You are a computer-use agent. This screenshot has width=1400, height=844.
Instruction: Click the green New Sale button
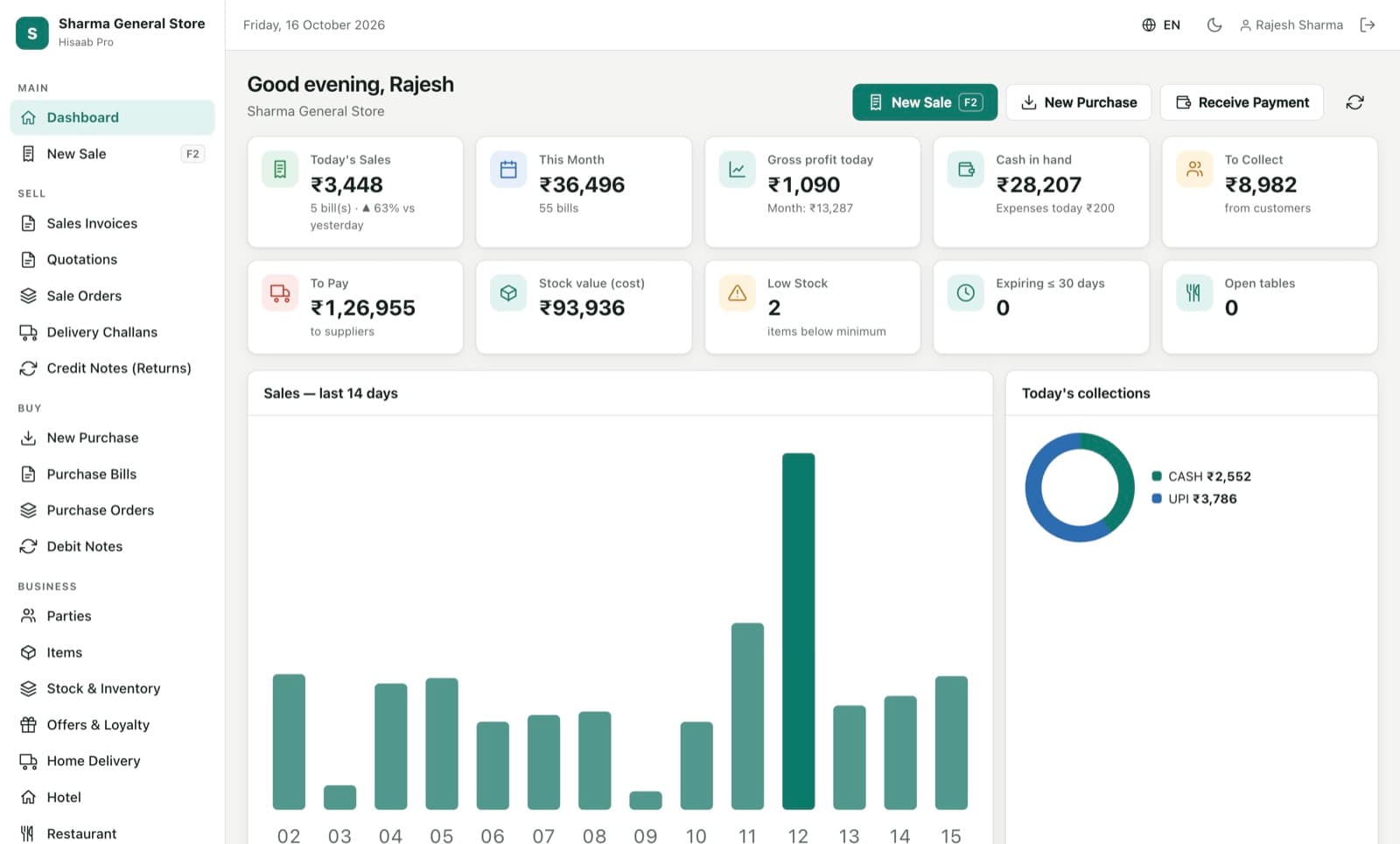pyautogui.click(x=925, y=102)
